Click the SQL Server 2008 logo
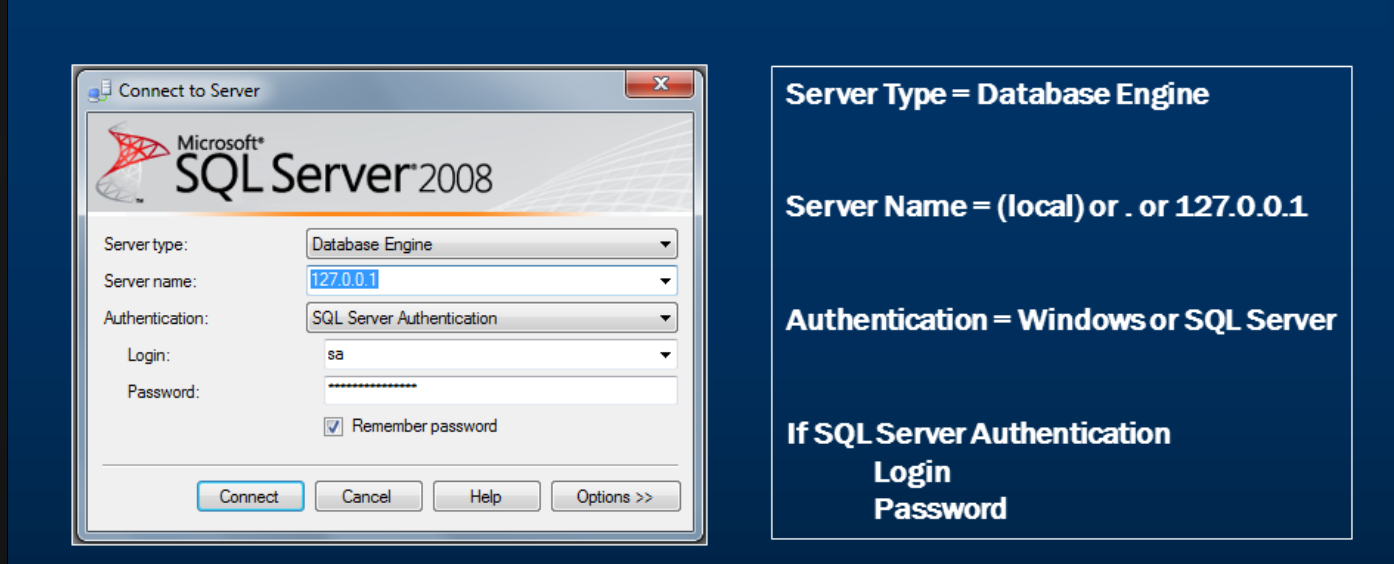Image resolution: width=1394 pixels, height=564 pixels. coord(296,164)
